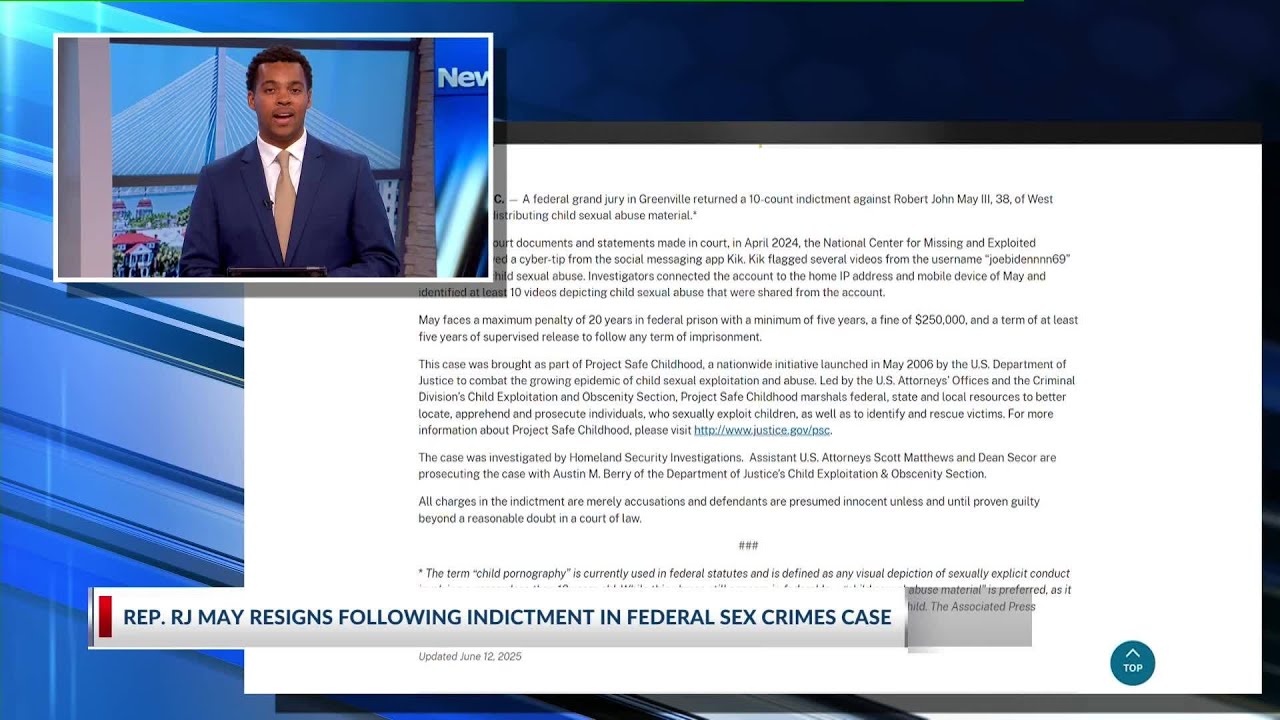Click the round TOP scroll-up button
Screen dimensions: 1280x720
(x=1132, y=663)
